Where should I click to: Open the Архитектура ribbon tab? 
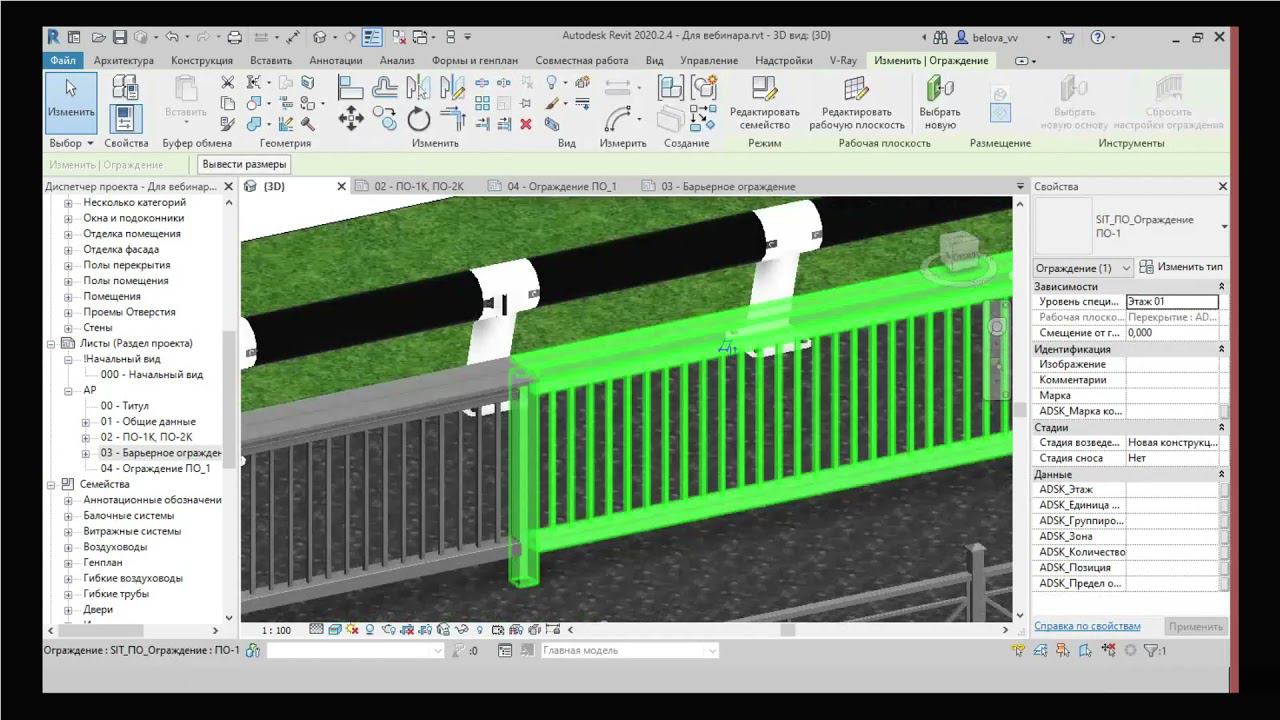[x=123, y=60]
